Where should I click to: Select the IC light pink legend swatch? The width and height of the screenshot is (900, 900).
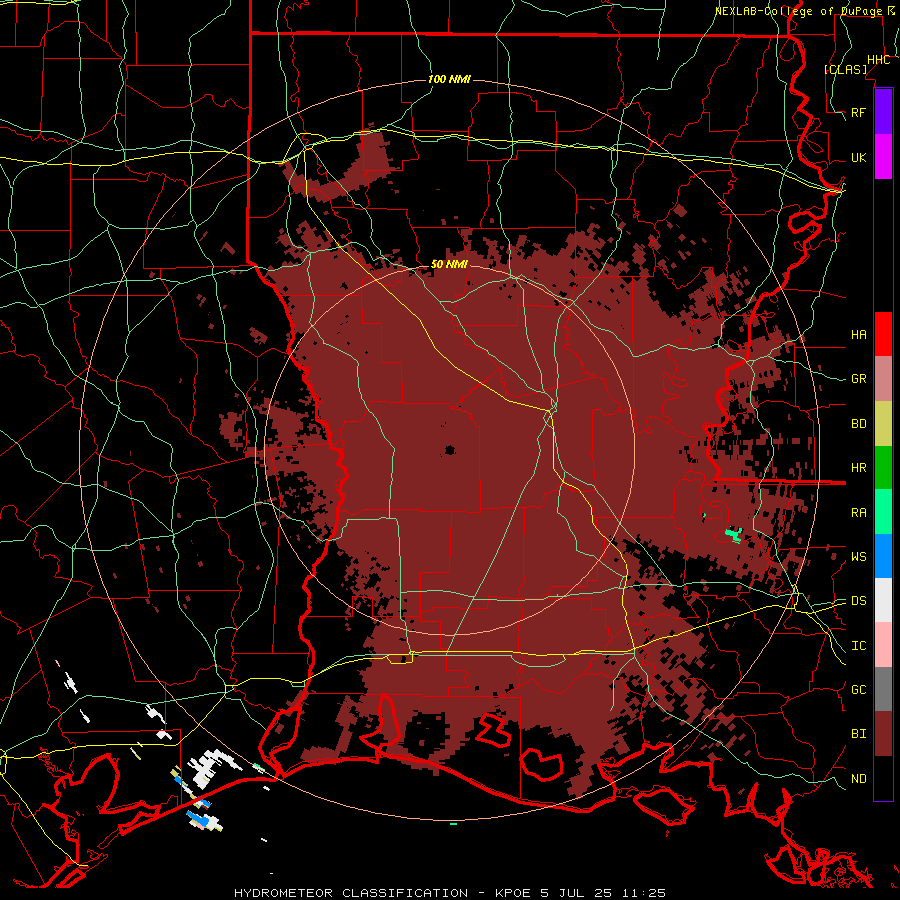click(883, 645)
